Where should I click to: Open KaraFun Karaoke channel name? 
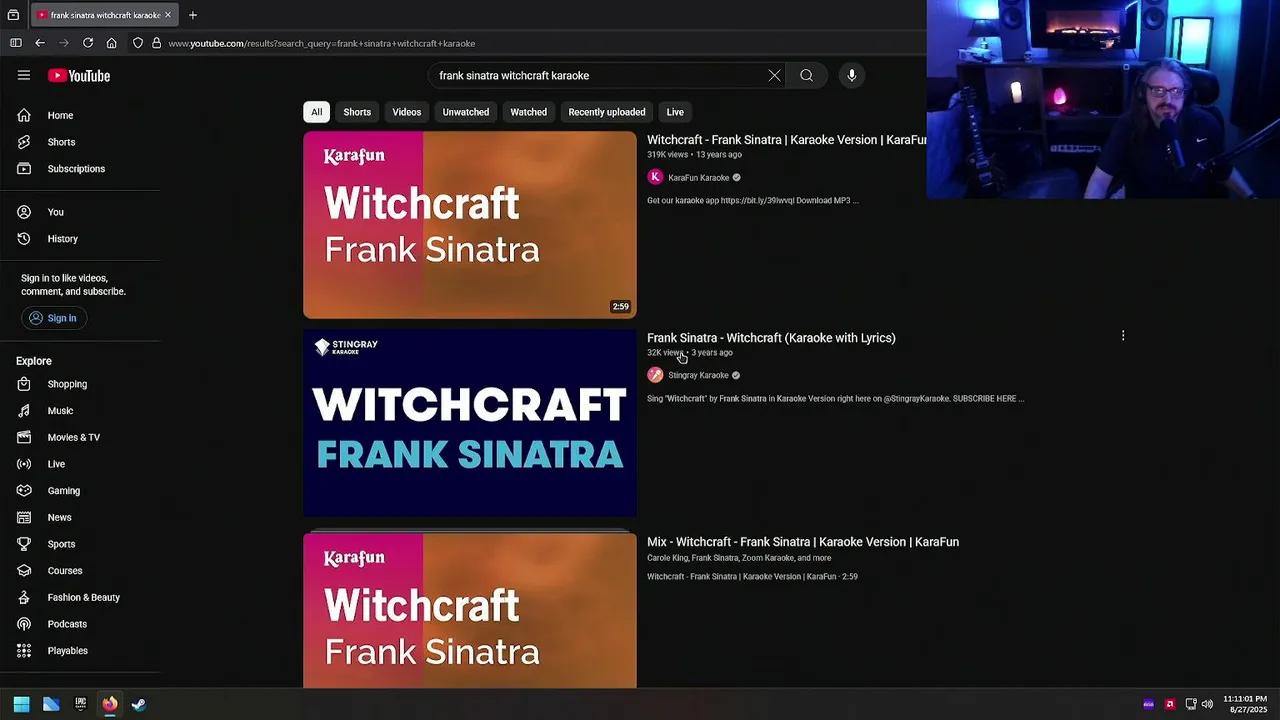click(x=698, y=178)
